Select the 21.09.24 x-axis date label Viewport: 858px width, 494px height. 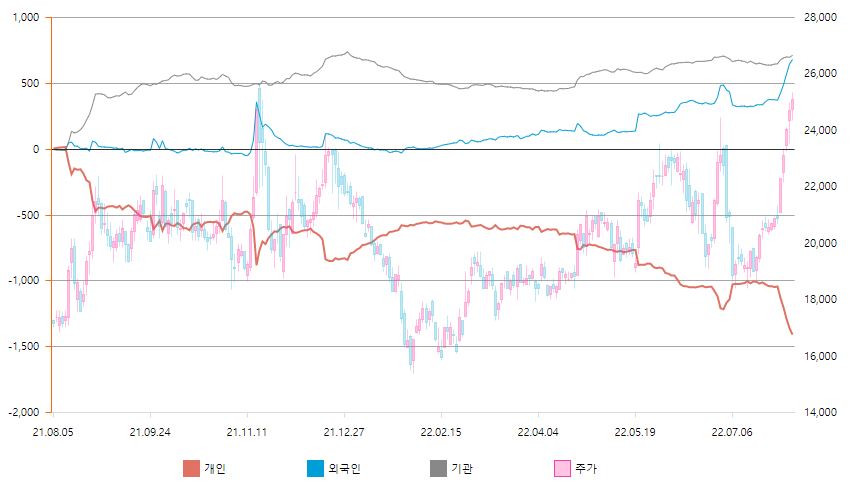coord(150,432)
